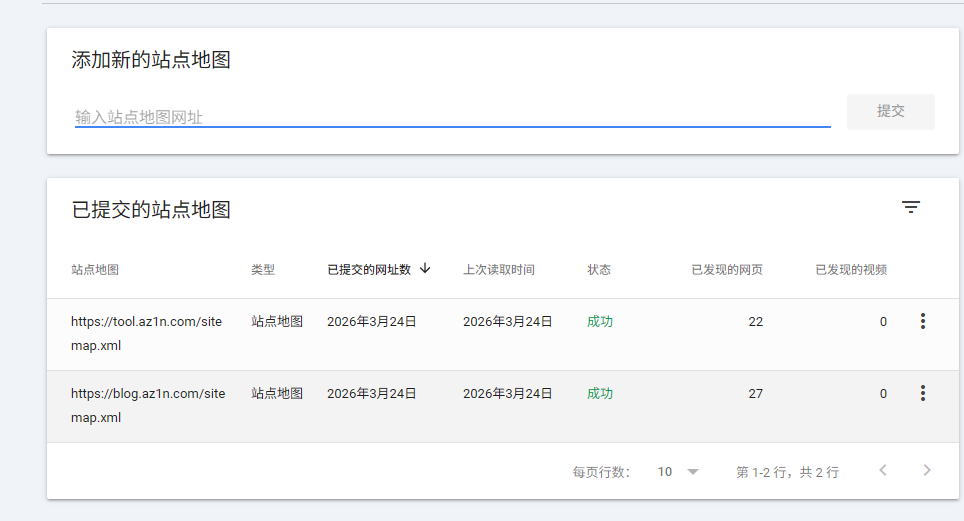Image resolution: width=964 pixels, height=521 pixels.
Task: Click the 已发现的网页 column header
Action: click(x=727, y=270)
